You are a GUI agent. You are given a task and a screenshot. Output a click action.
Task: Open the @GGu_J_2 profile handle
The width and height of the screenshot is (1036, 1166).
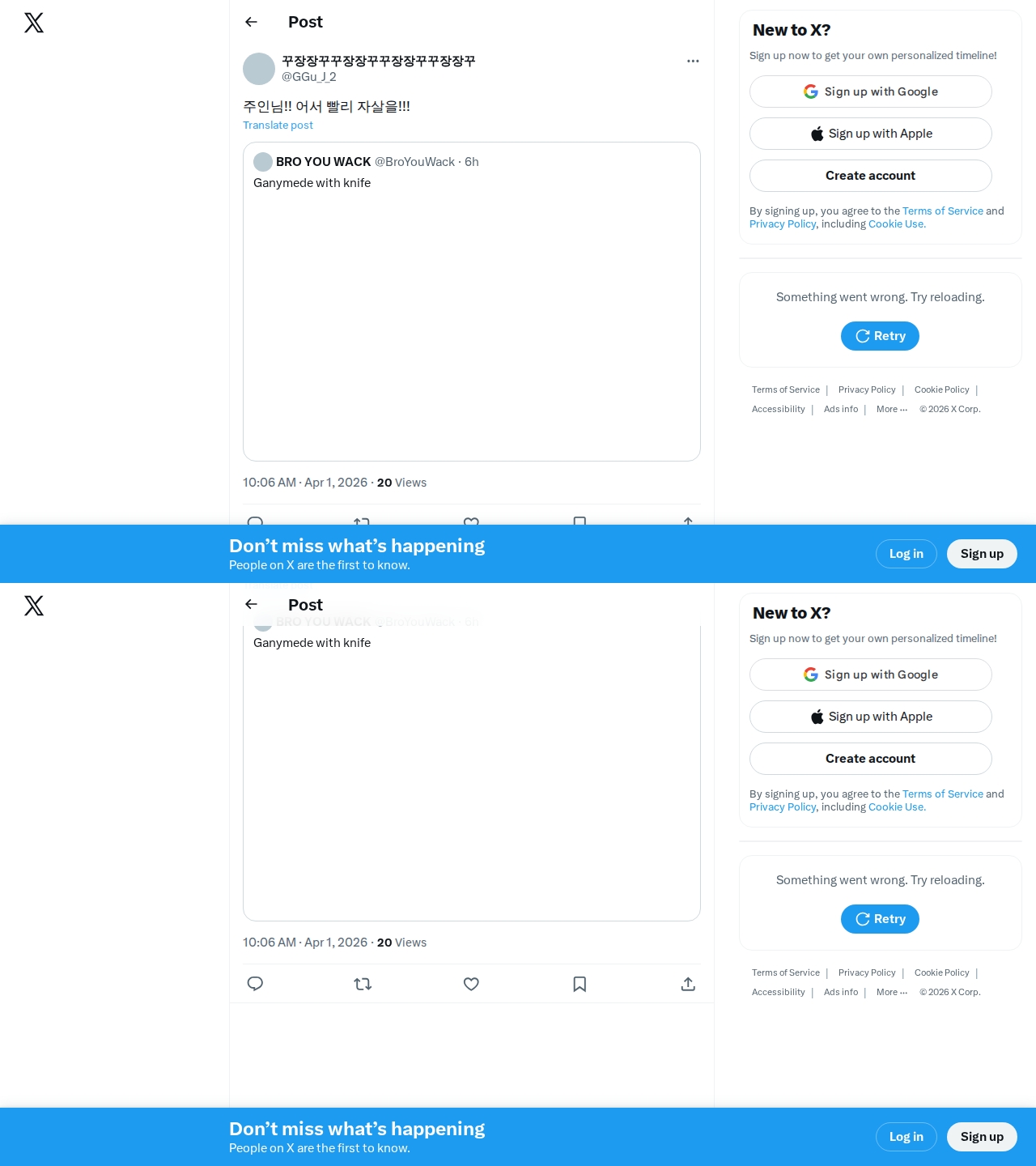click(309, 77)
